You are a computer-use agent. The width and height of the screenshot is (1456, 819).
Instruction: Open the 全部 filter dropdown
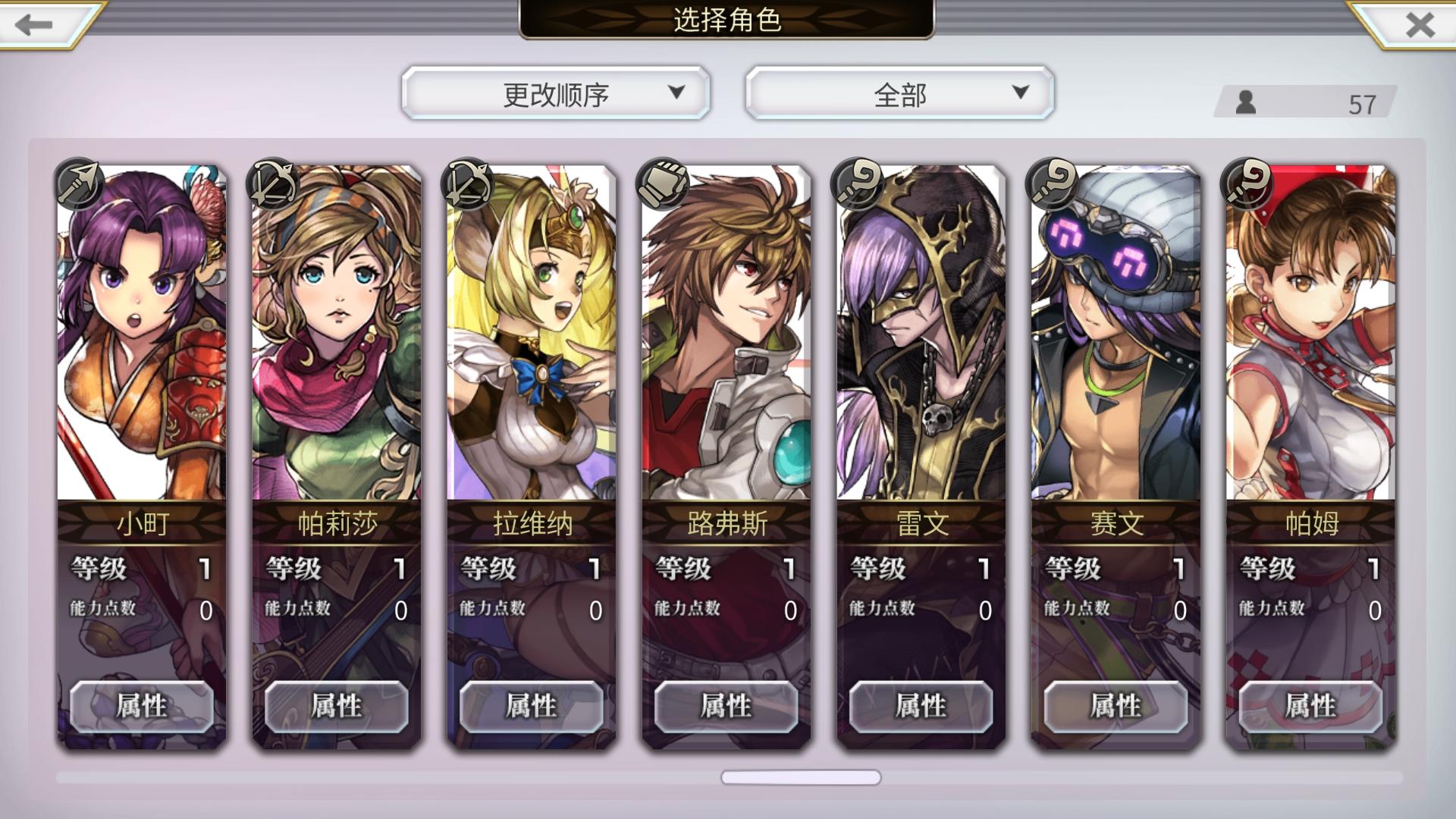(900, 93)
